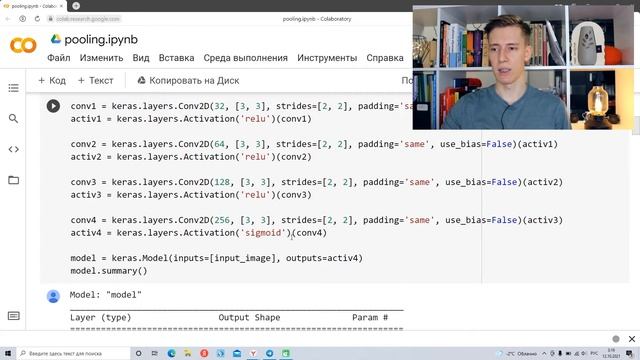Viewport: 640px width, 360px height.
Task: Click the 'sigmoid' string in activ4 line
Action: pos(263,233)
